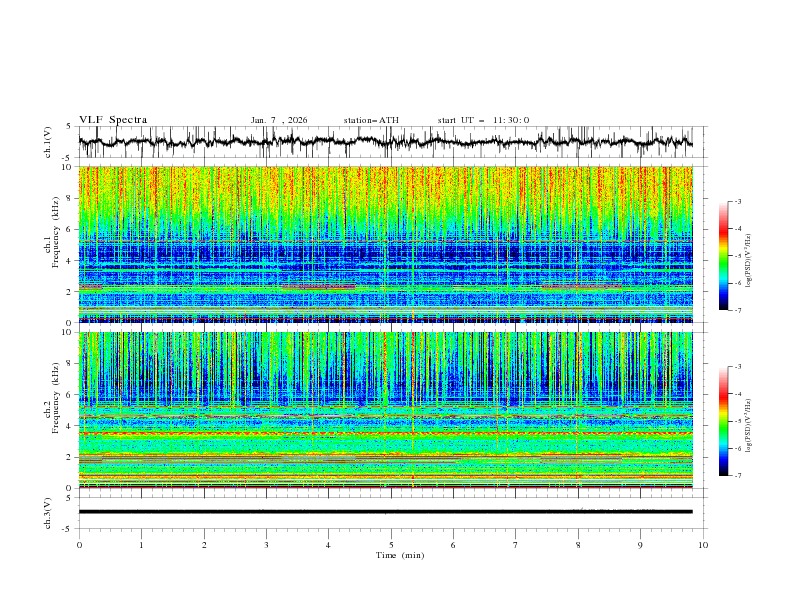Click time axis tick label "10"
Image resolution: width=792 pixels, height=612 pixels.
(x=703, y=545)
